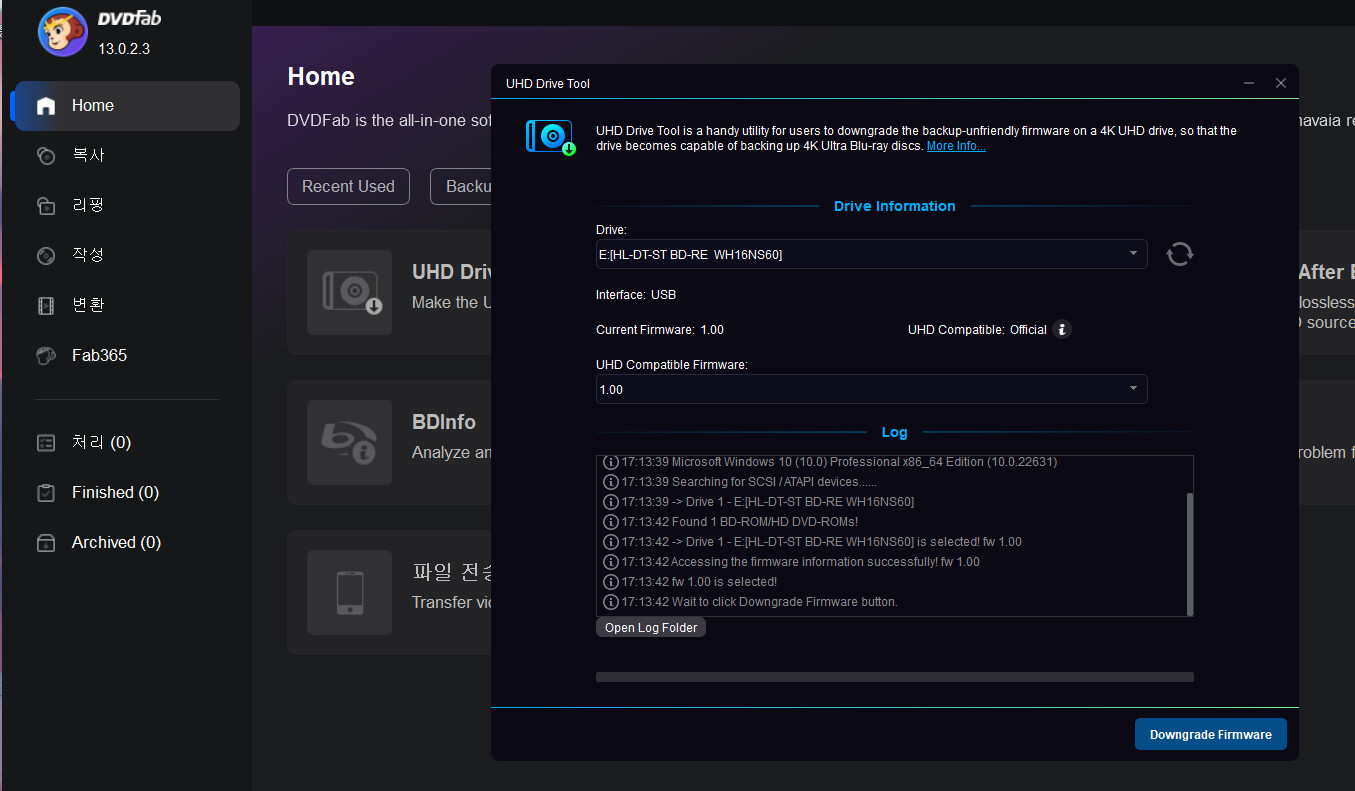Screen dimensions: 1355x791
Task: Click the 'UHD Compatible: Official' text
Action: 977,329
